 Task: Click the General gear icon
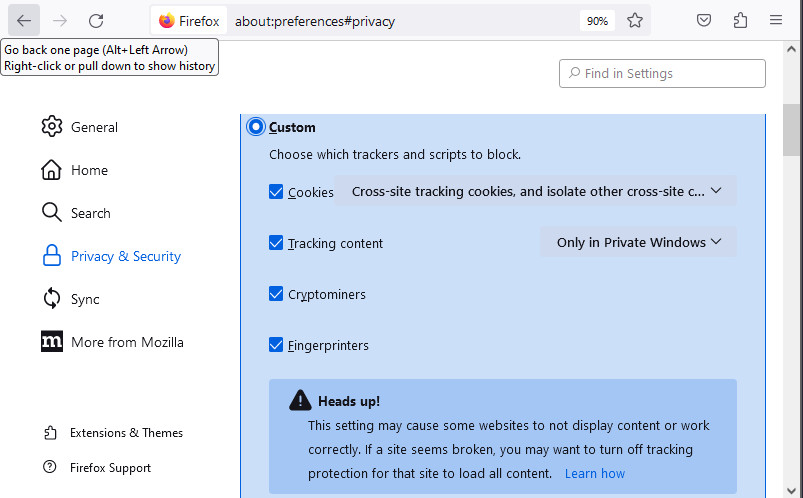52,127
